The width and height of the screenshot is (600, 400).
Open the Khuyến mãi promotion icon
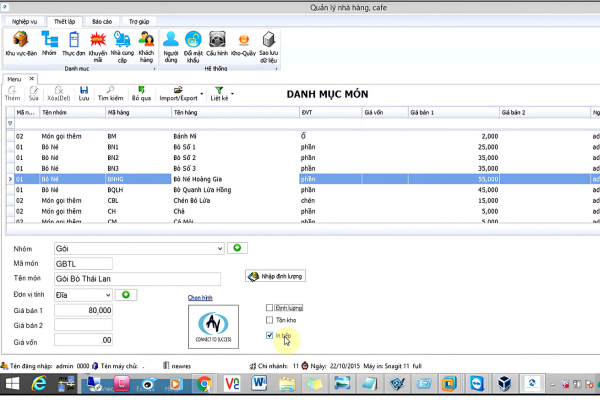coord(98,47)
